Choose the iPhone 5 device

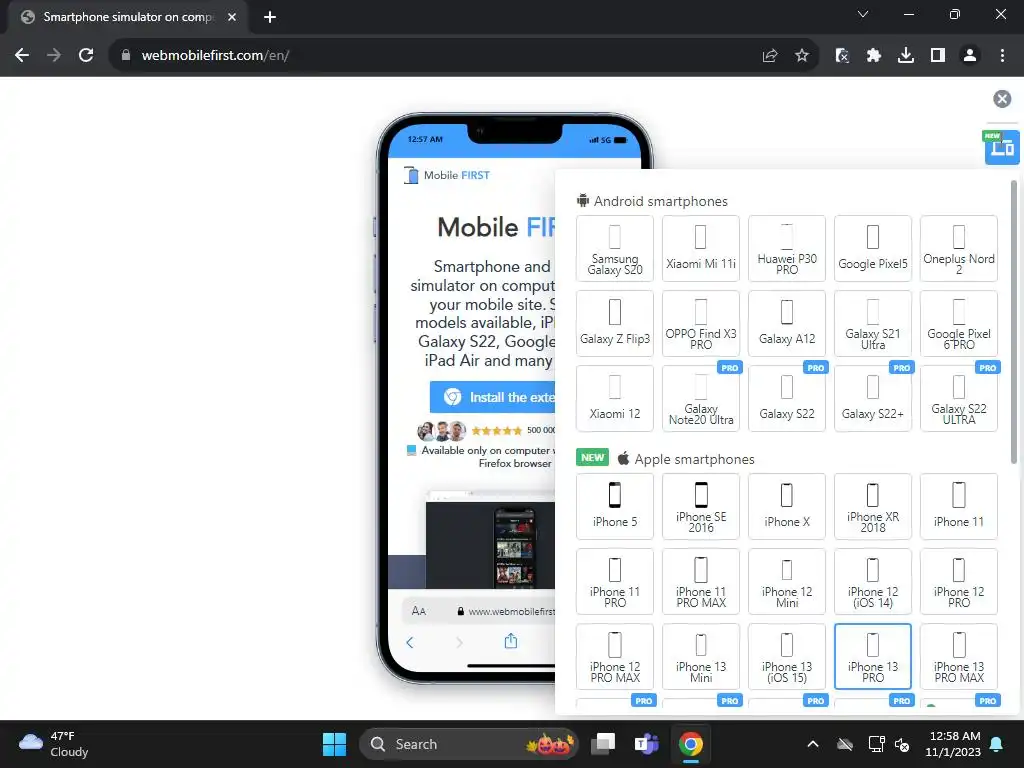coord(615,507)
